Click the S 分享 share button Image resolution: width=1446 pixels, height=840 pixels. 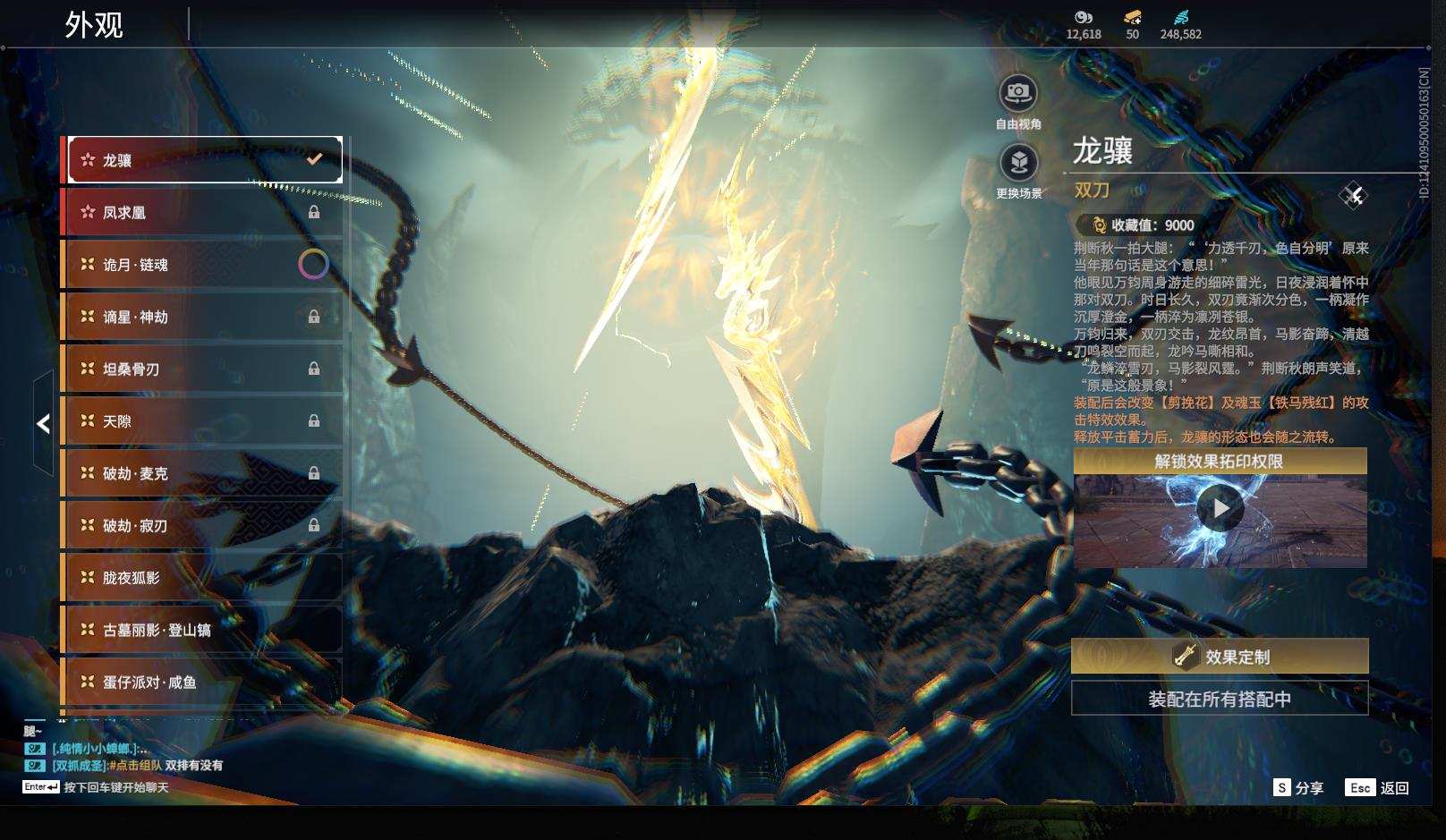tap(1298, 788)
